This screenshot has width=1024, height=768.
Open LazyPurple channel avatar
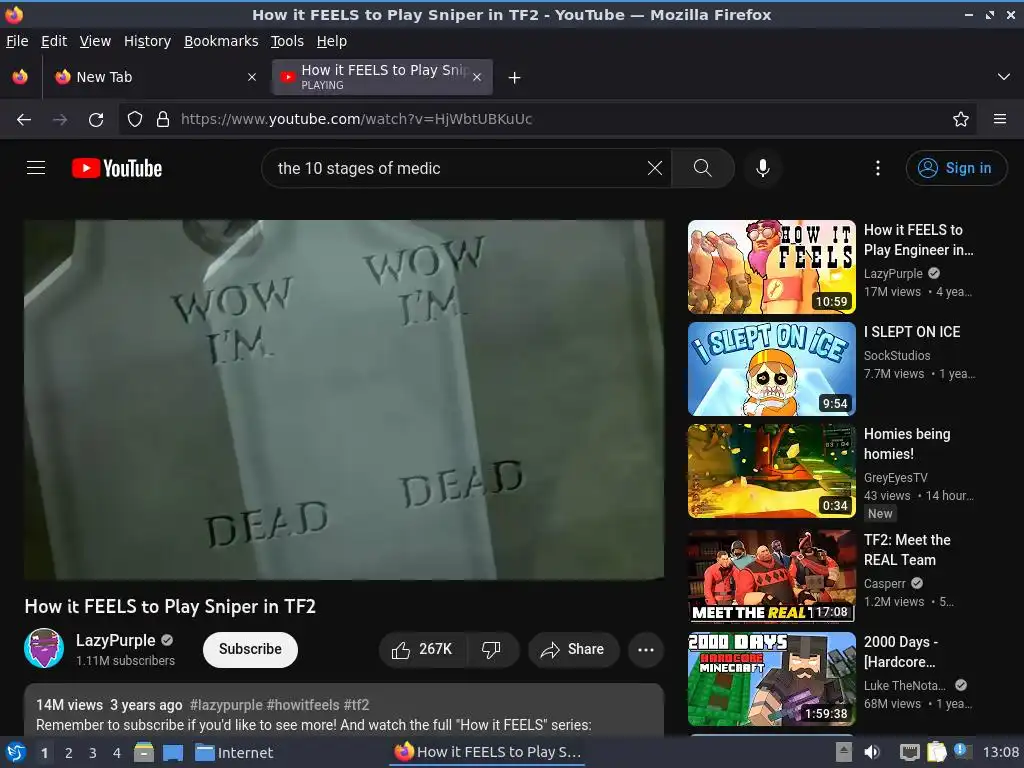tap(44, 648)
